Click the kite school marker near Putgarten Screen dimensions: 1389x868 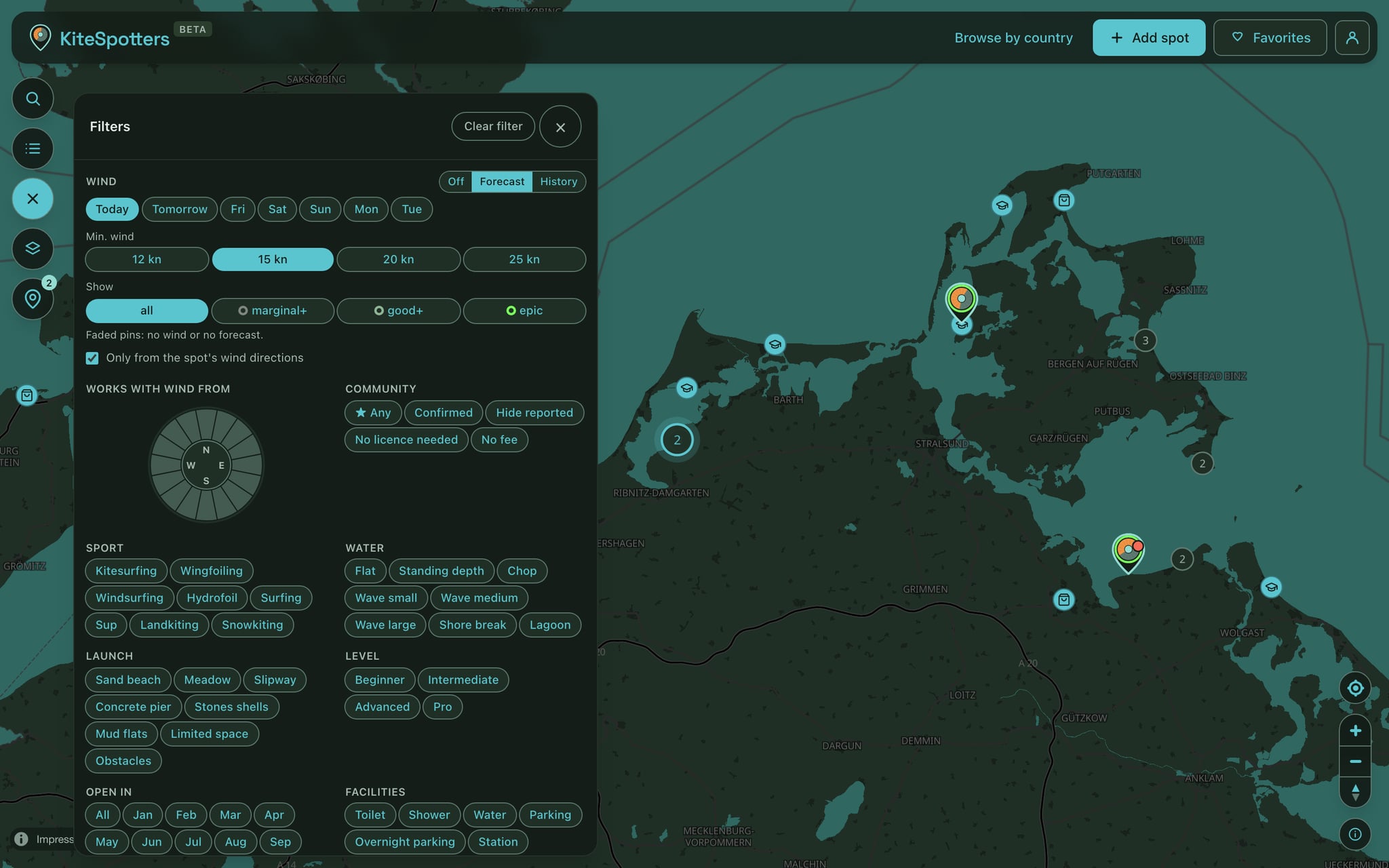[x=1002, y=205]
